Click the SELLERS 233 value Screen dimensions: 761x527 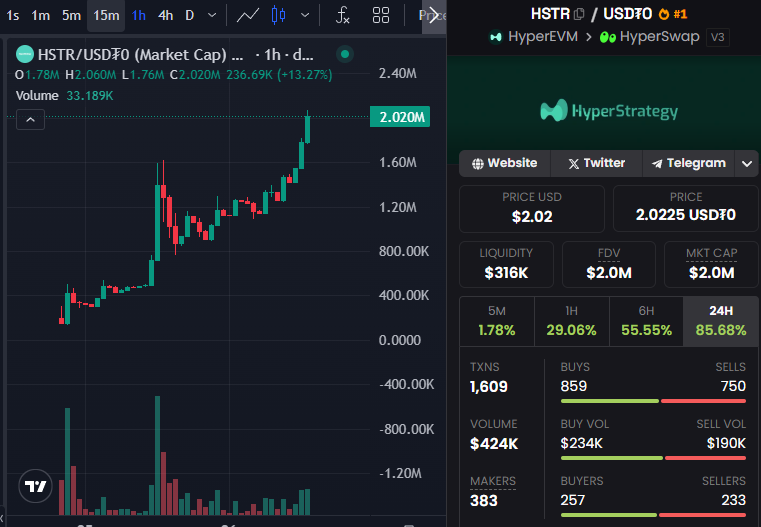(733, 500)
